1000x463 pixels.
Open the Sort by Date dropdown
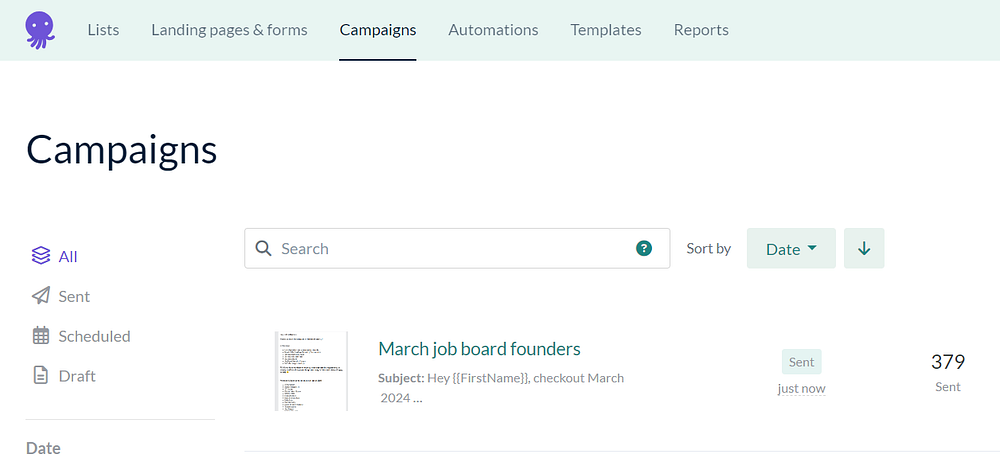point(791,249)
